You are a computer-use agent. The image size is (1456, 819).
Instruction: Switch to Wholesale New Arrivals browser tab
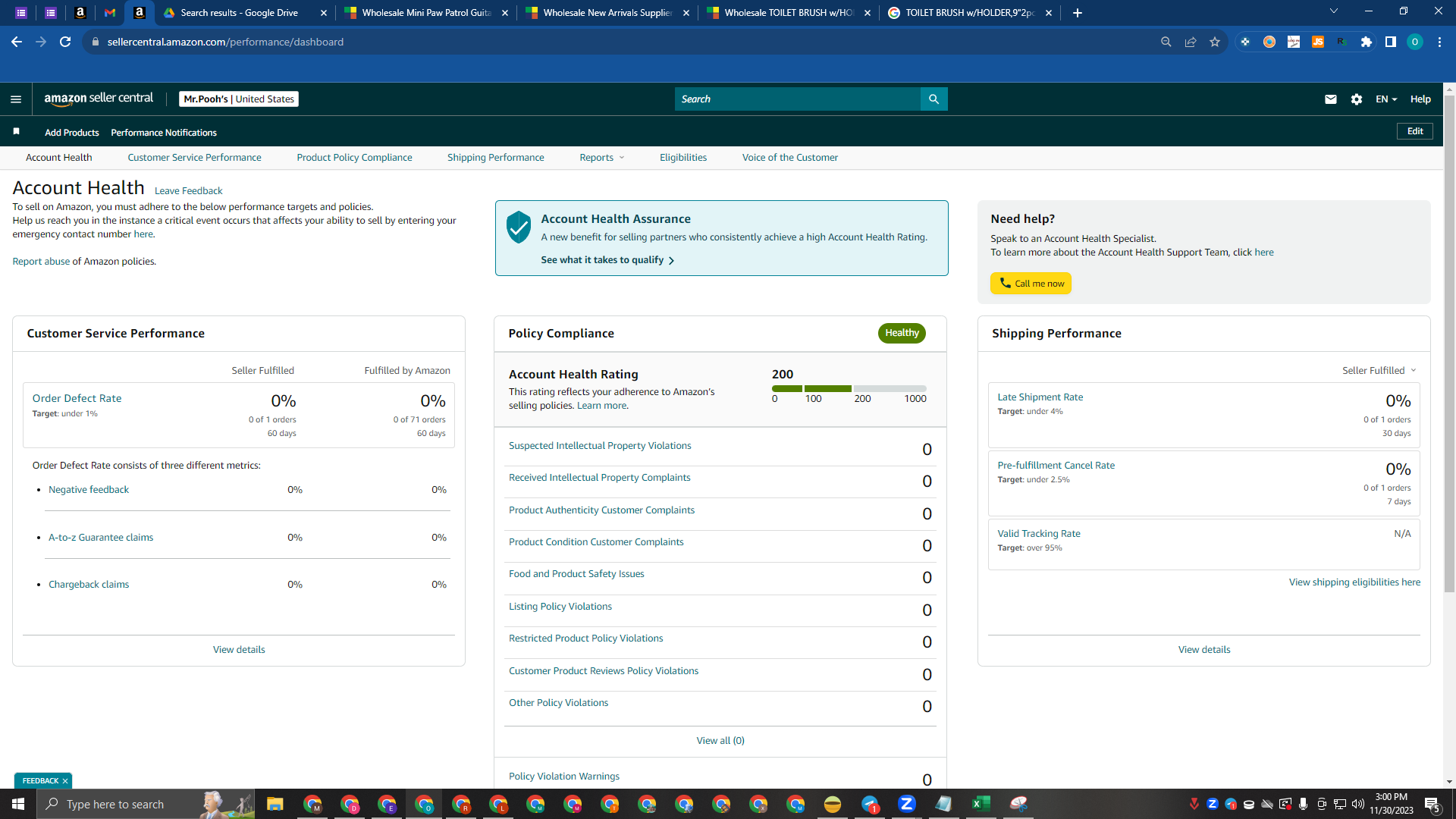607,13
